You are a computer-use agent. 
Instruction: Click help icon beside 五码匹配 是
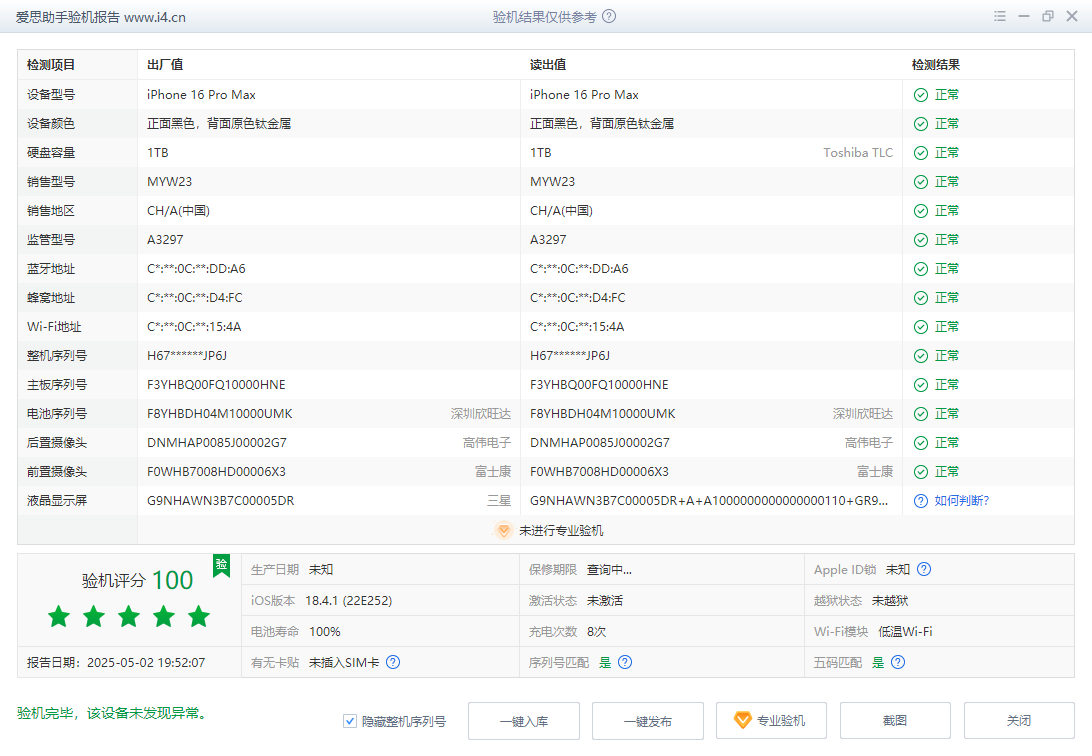coord(898,662)
